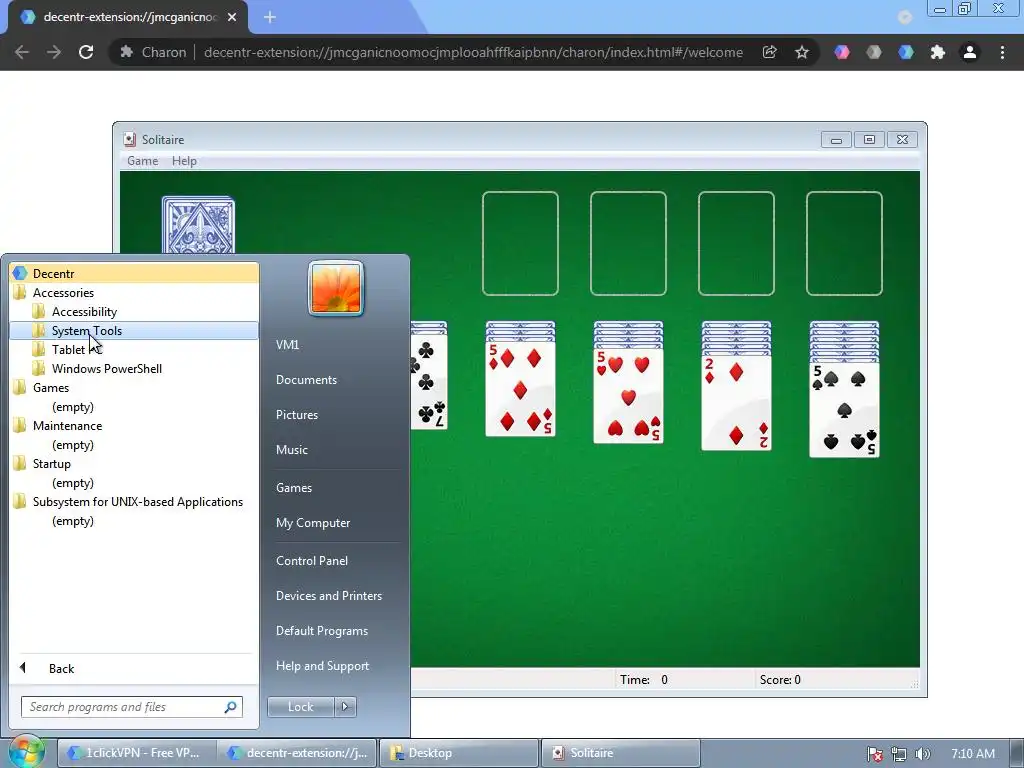Click the blue Decentr extension icon right of gray one
This screenshot has width=1024, height=768.
click(x=906, y=52)
